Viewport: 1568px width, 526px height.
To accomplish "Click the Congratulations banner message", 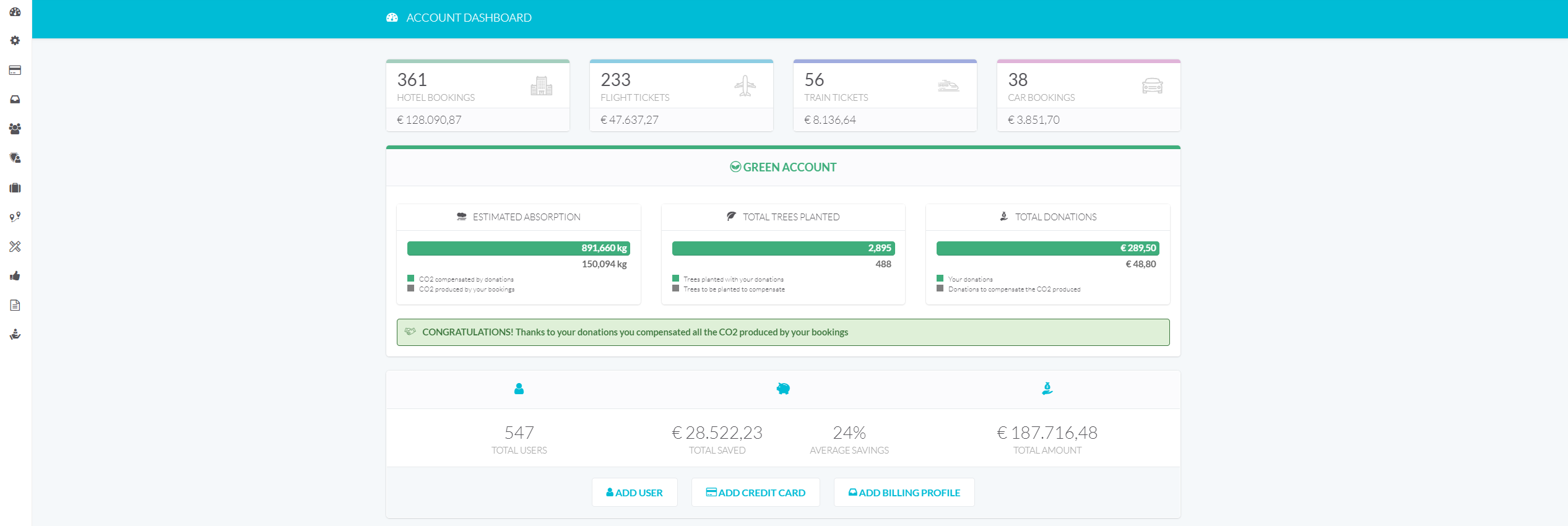I will pyautogui.click(x=635, y=332).
